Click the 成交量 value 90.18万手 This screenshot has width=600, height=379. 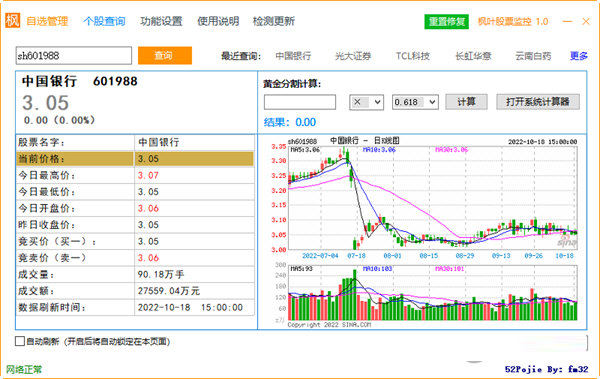tap(161, 274)
